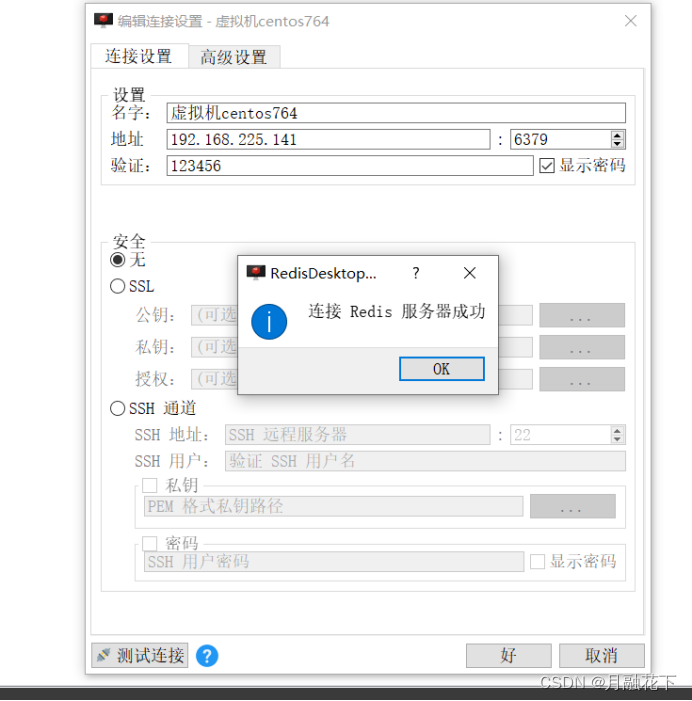
Task: Browse for the 私钥 SSL file
Action: click(582, 347)
